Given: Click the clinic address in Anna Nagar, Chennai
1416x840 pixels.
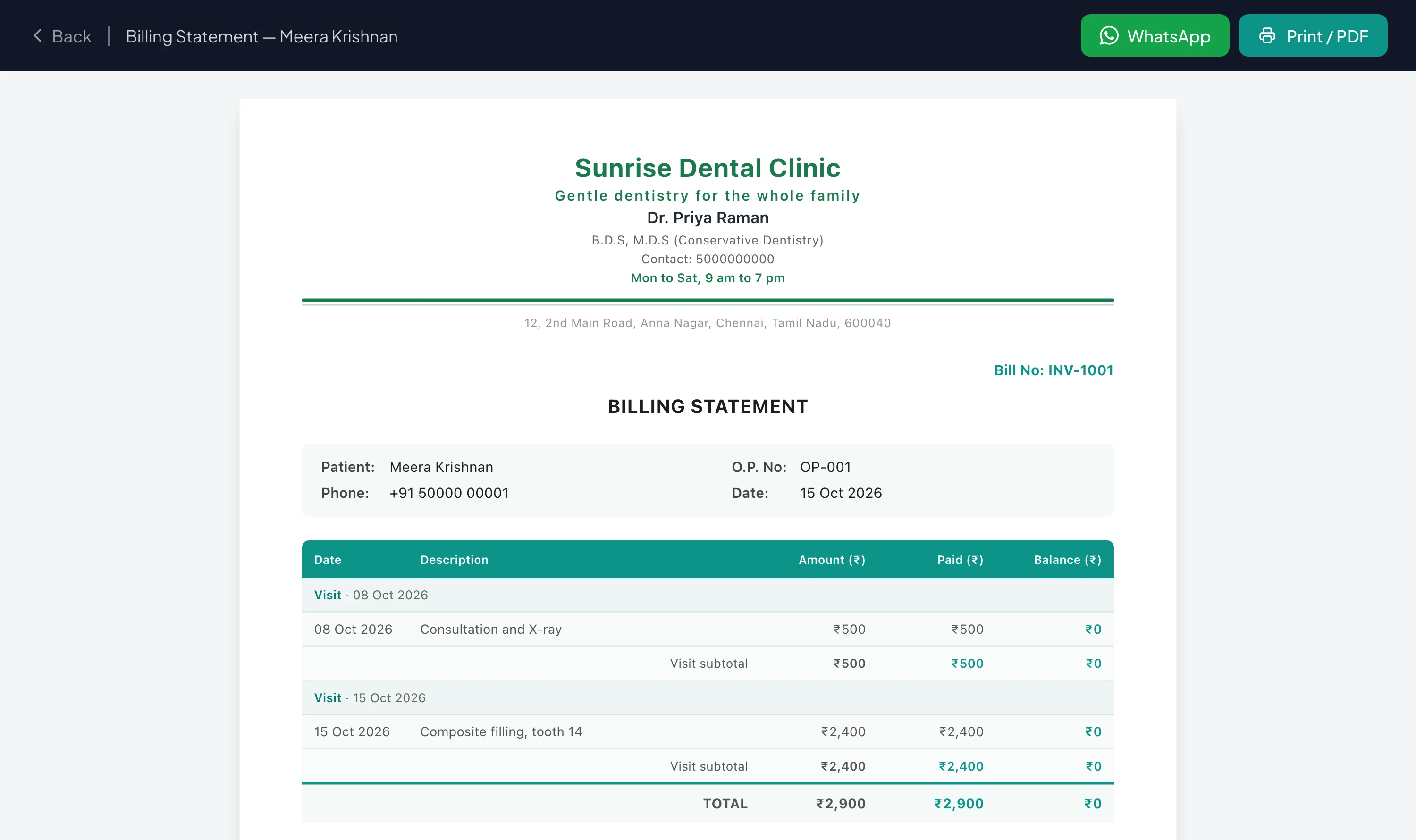Looking at the screenshot, I should (x=707, y=323).
